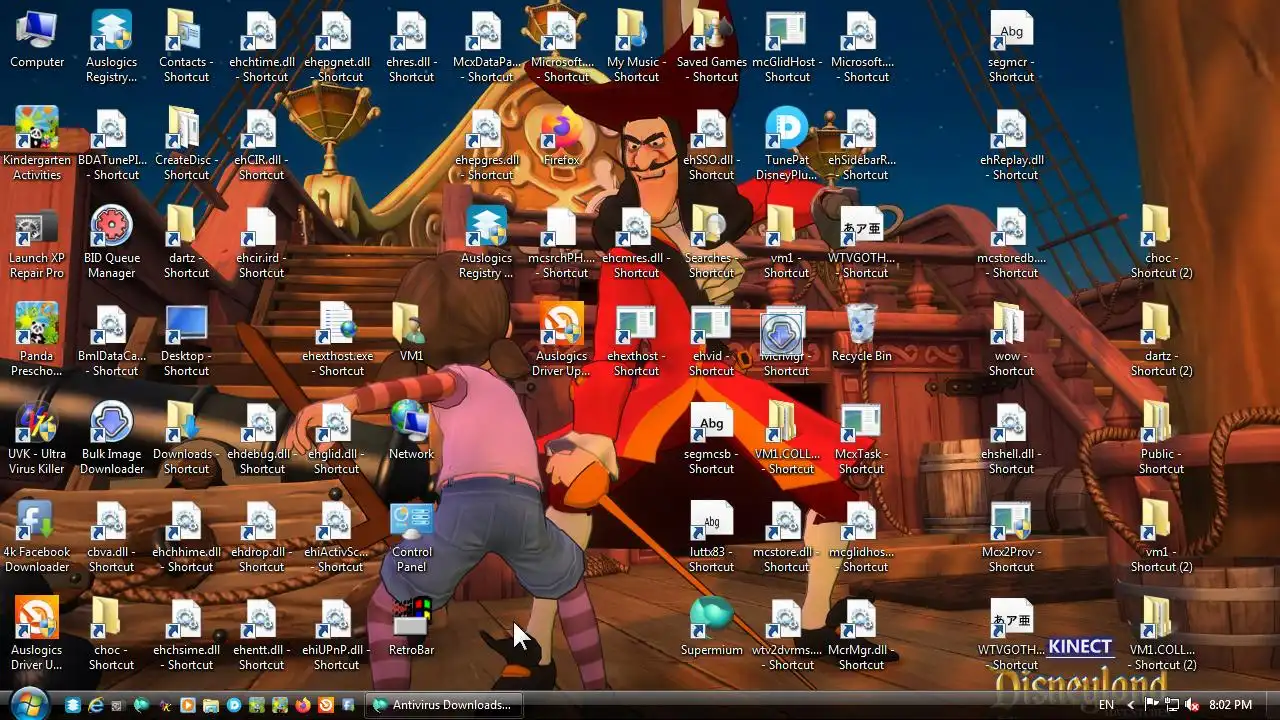Screen dimensions: 1280x720
Task: Launch Bulk Image Downloader icon
Action: click(x=111, y=439)
